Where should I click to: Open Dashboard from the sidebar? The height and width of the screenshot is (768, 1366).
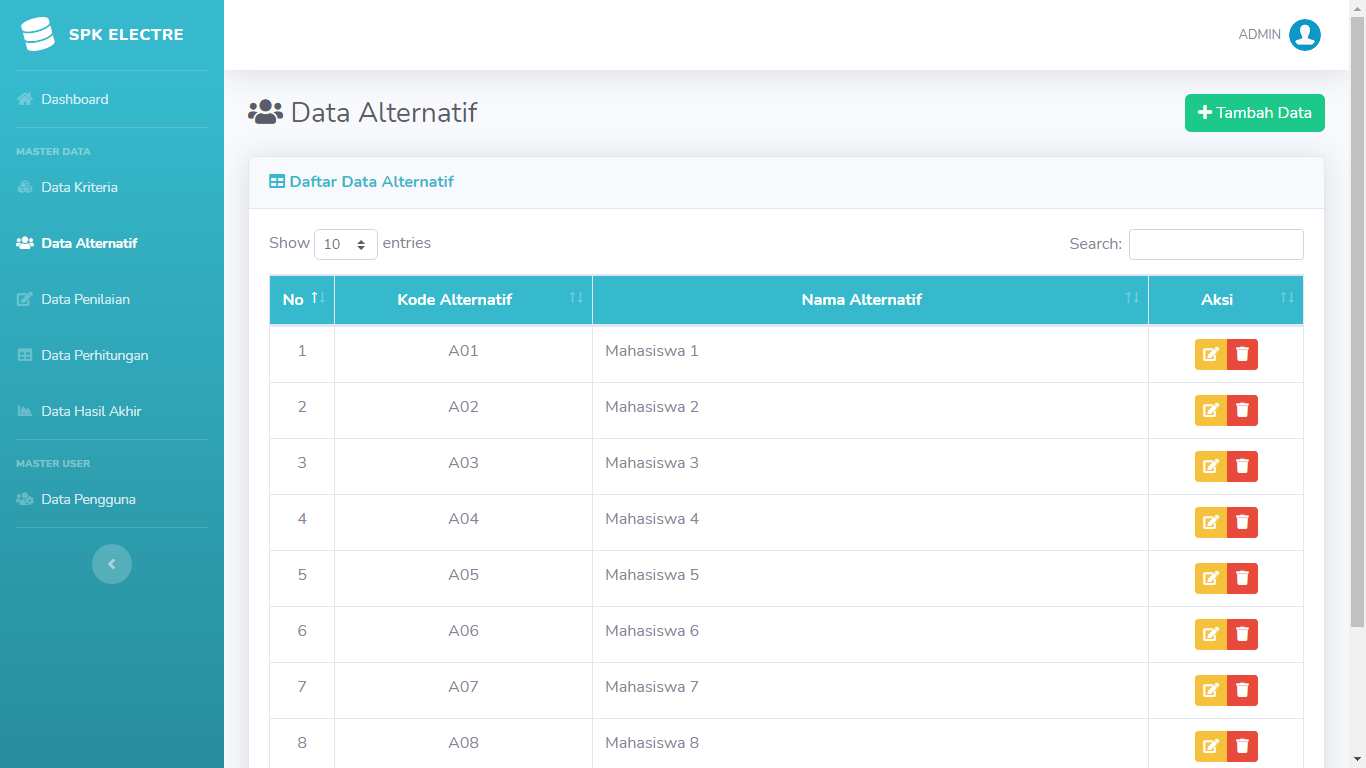coord(112,99)
